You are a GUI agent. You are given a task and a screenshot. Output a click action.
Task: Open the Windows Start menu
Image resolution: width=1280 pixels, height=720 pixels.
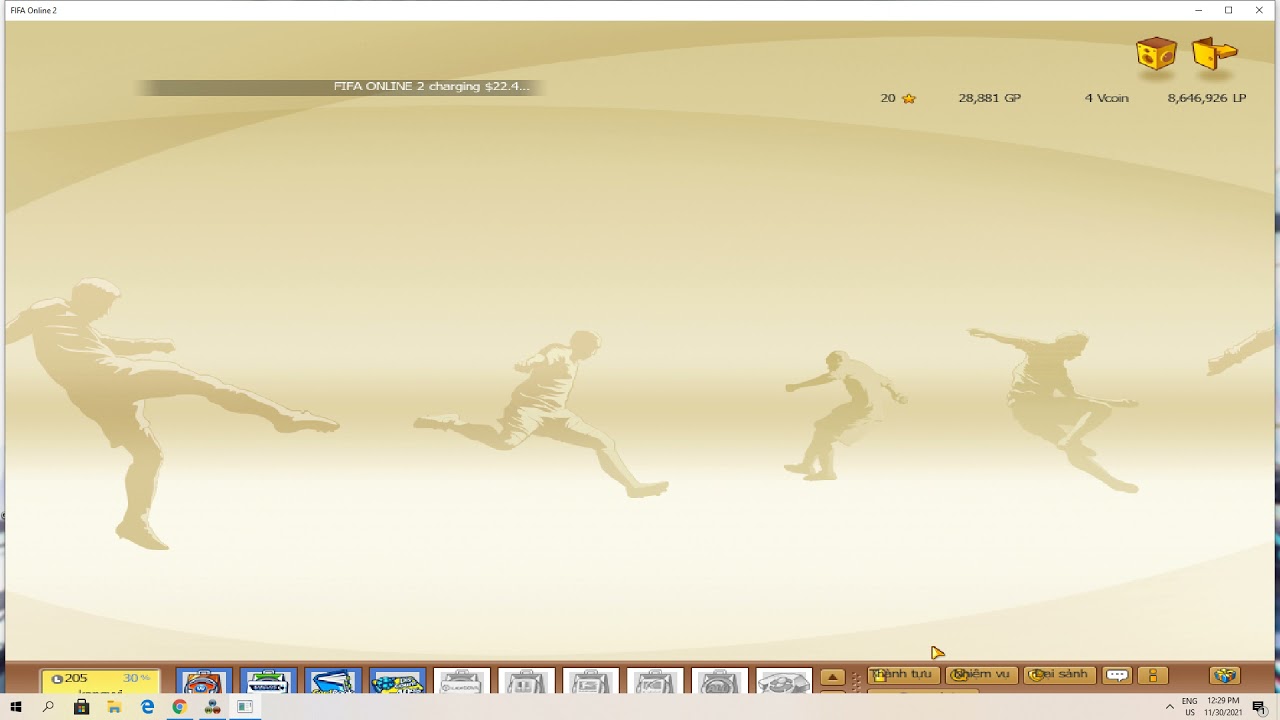click(16, 707)
